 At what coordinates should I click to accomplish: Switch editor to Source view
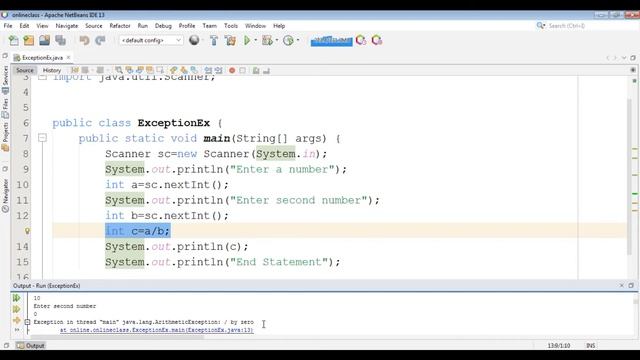point(24,70)
